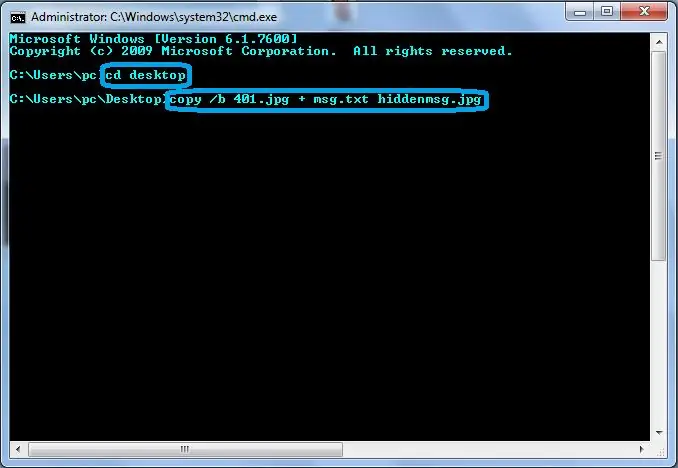The image size is (678, 468).
Task: Maximize the Command Prompt window
Action: 607,12
